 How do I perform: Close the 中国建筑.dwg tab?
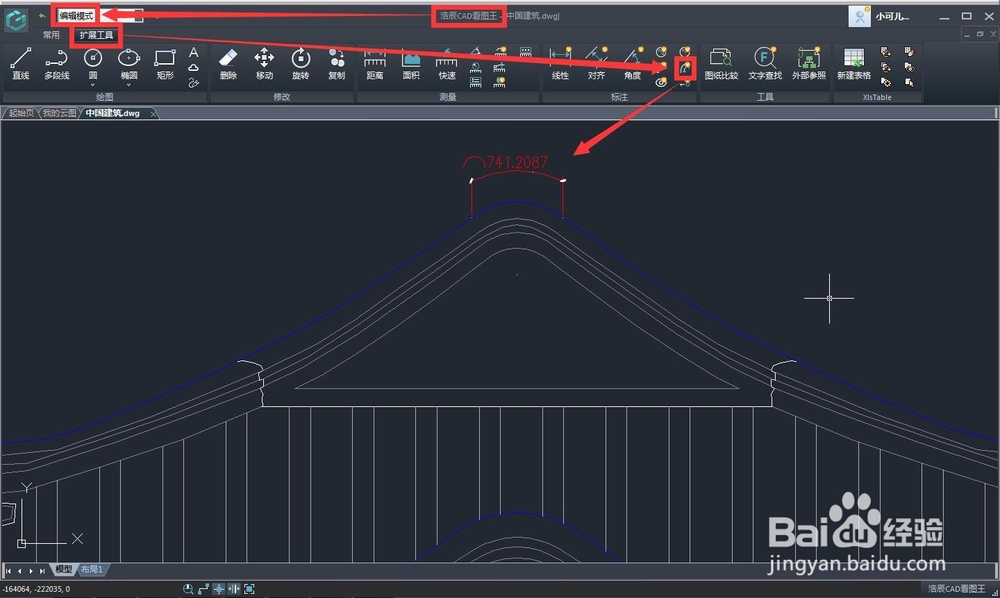tap(153, 114)
